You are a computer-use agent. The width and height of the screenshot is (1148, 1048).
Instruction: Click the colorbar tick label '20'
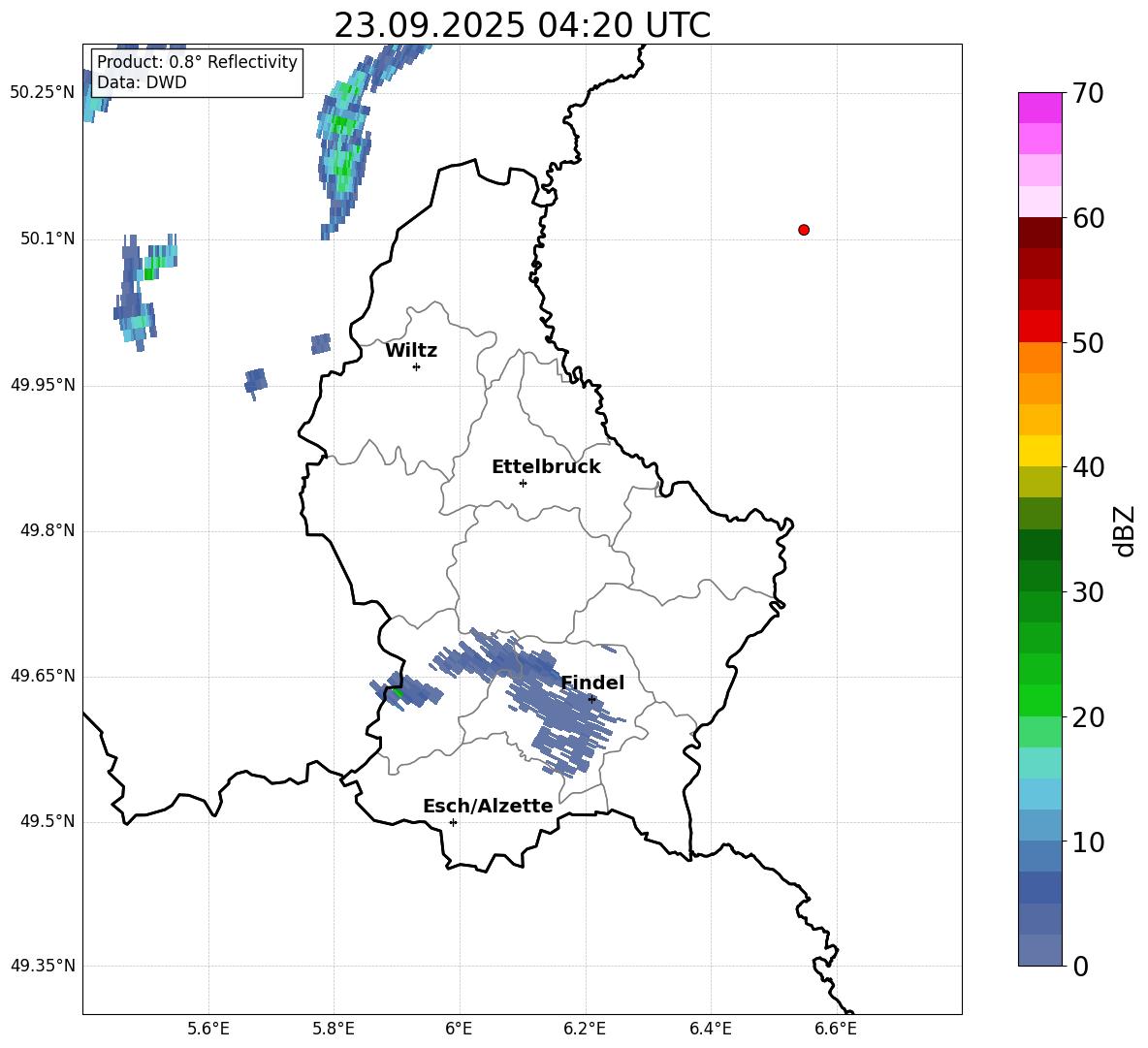click(x=1088, y=716)
